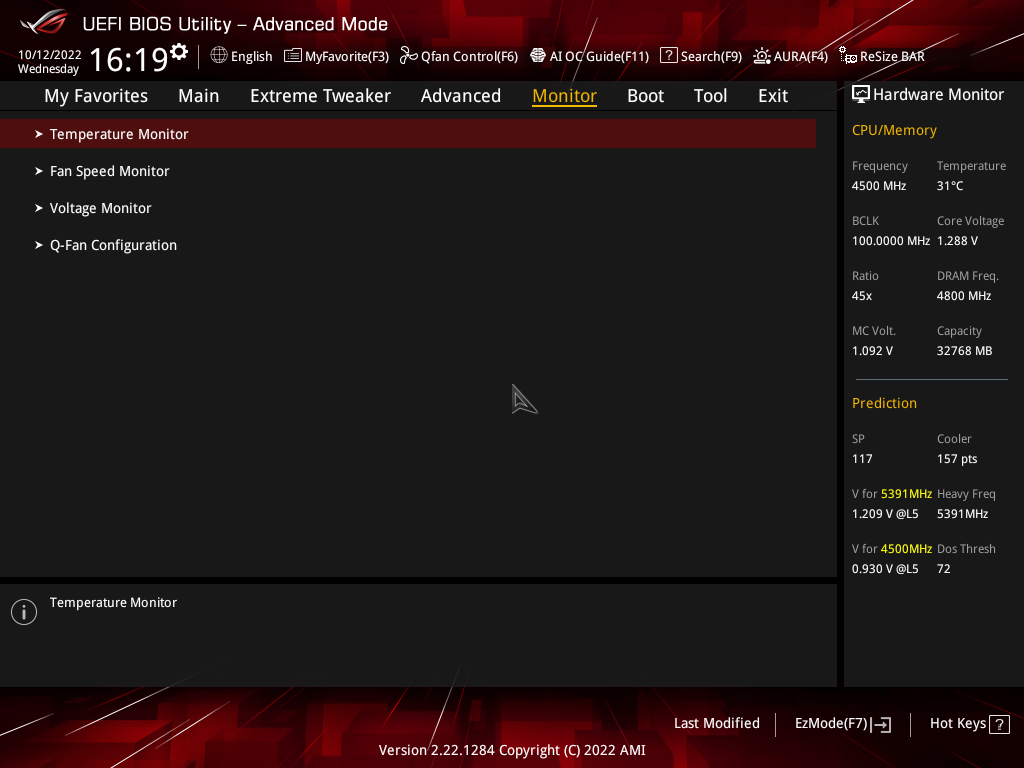Click the ROG logo

click(x=44, y=22)
